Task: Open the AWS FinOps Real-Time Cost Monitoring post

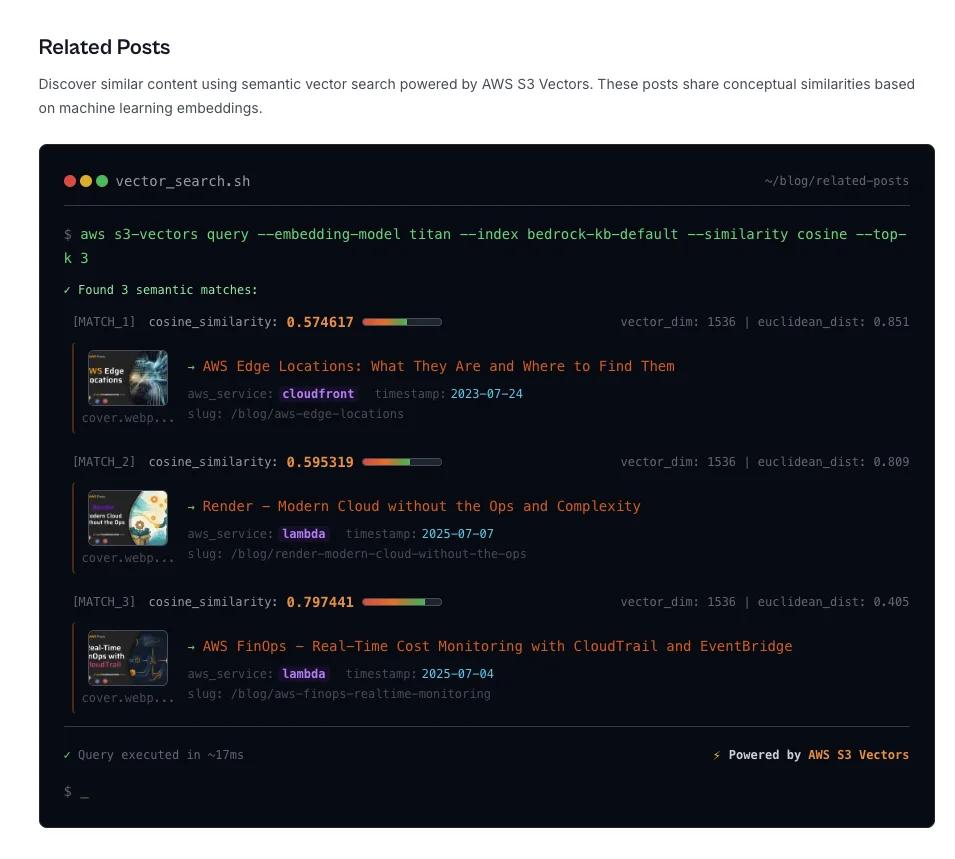Action: pos(497,646)
